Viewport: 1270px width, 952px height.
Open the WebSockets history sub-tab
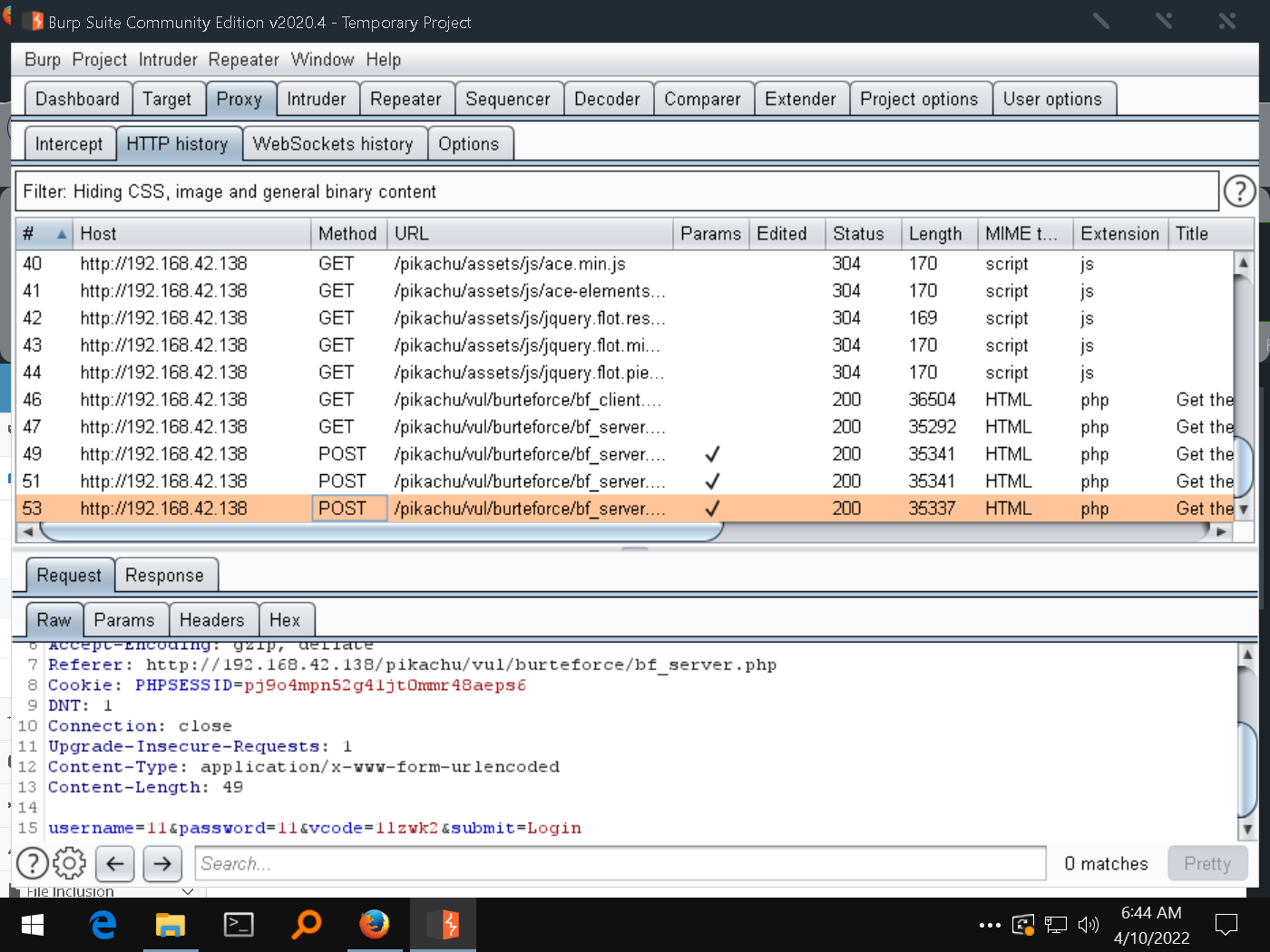[333, 144]
